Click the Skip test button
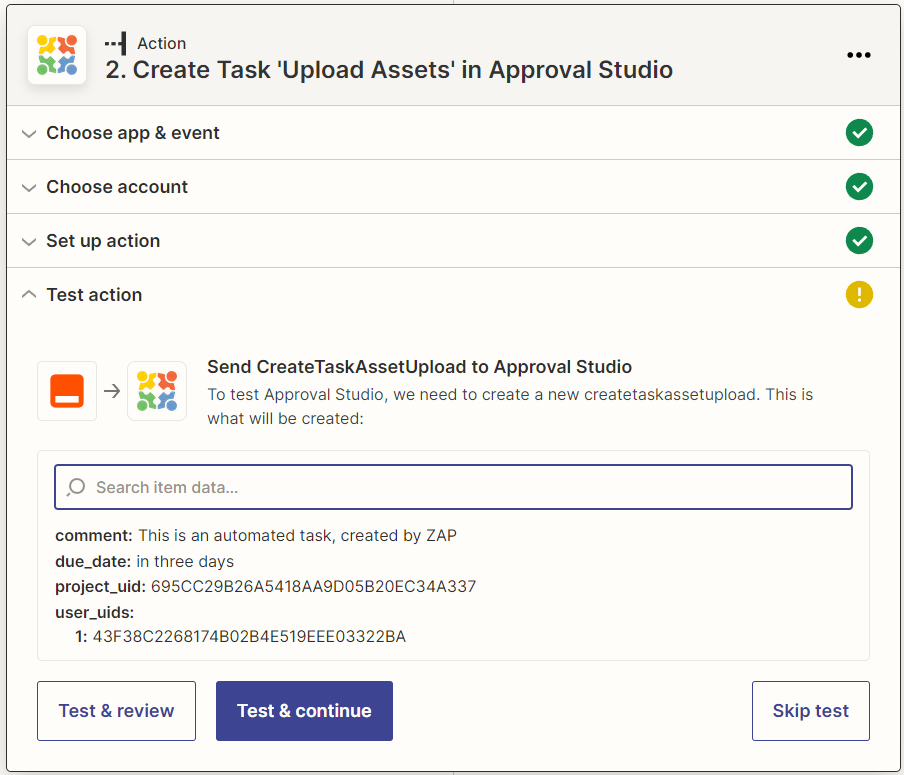904x775 pixels. (810, 711)
